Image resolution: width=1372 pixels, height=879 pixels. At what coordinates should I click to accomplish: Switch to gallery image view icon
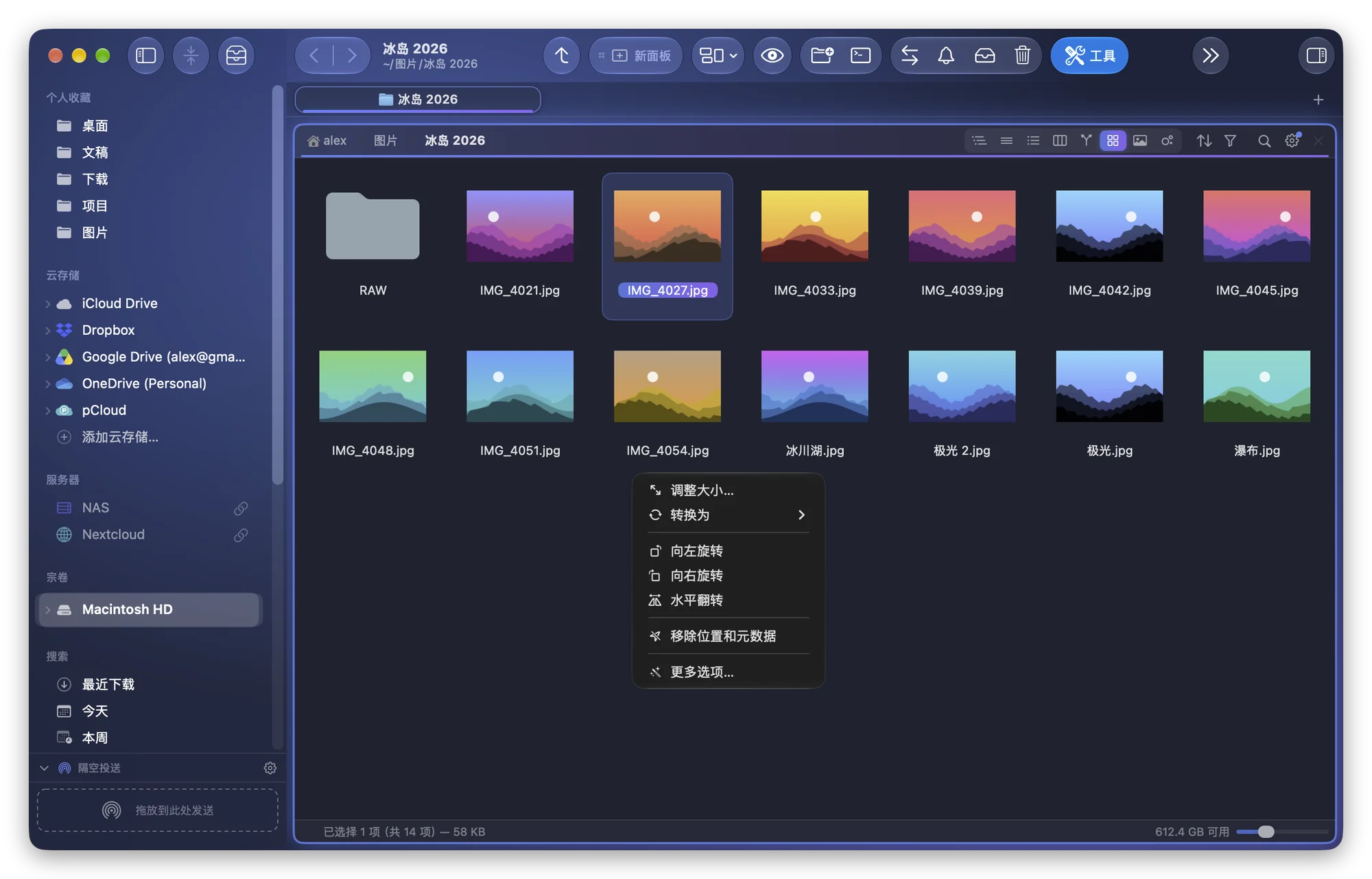[1139, 141]
